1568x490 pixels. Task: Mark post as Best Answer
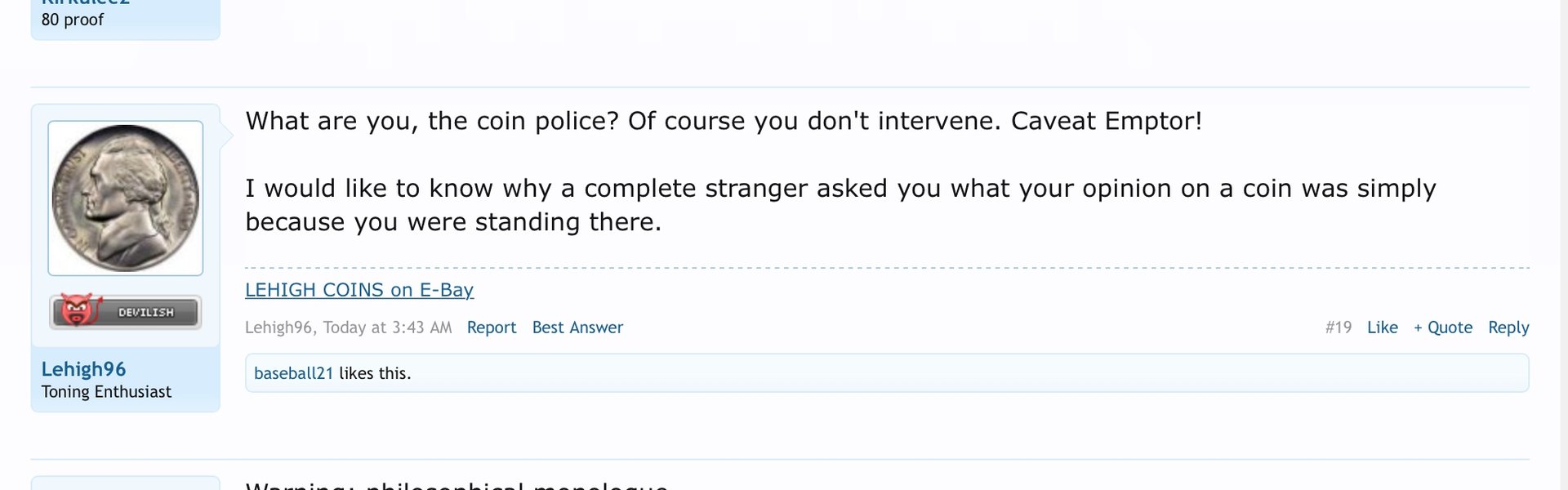[x=577, y=327]
